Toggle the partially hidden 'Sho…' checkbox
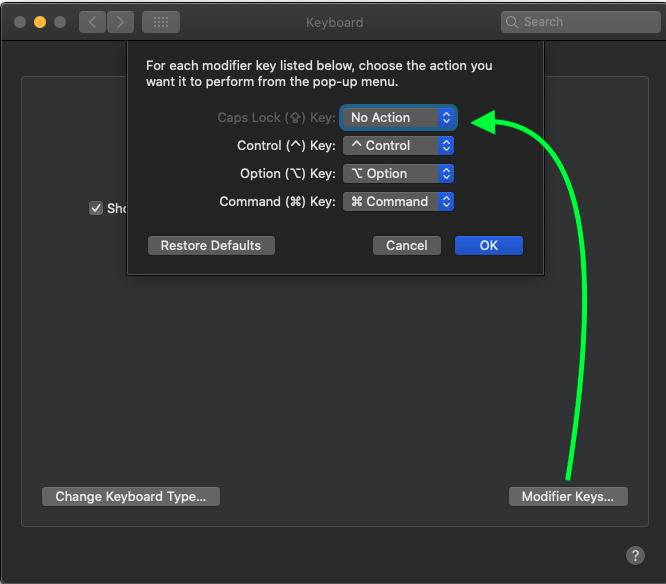 click(96, 208)
